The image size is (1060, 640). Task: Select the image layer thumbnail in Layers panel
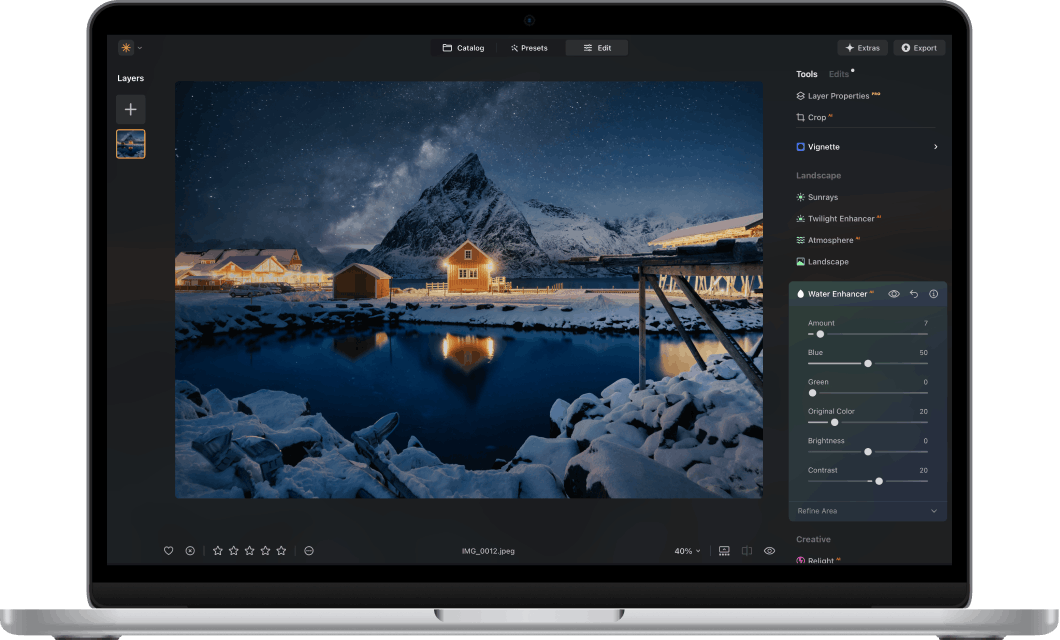pos(130,143)
